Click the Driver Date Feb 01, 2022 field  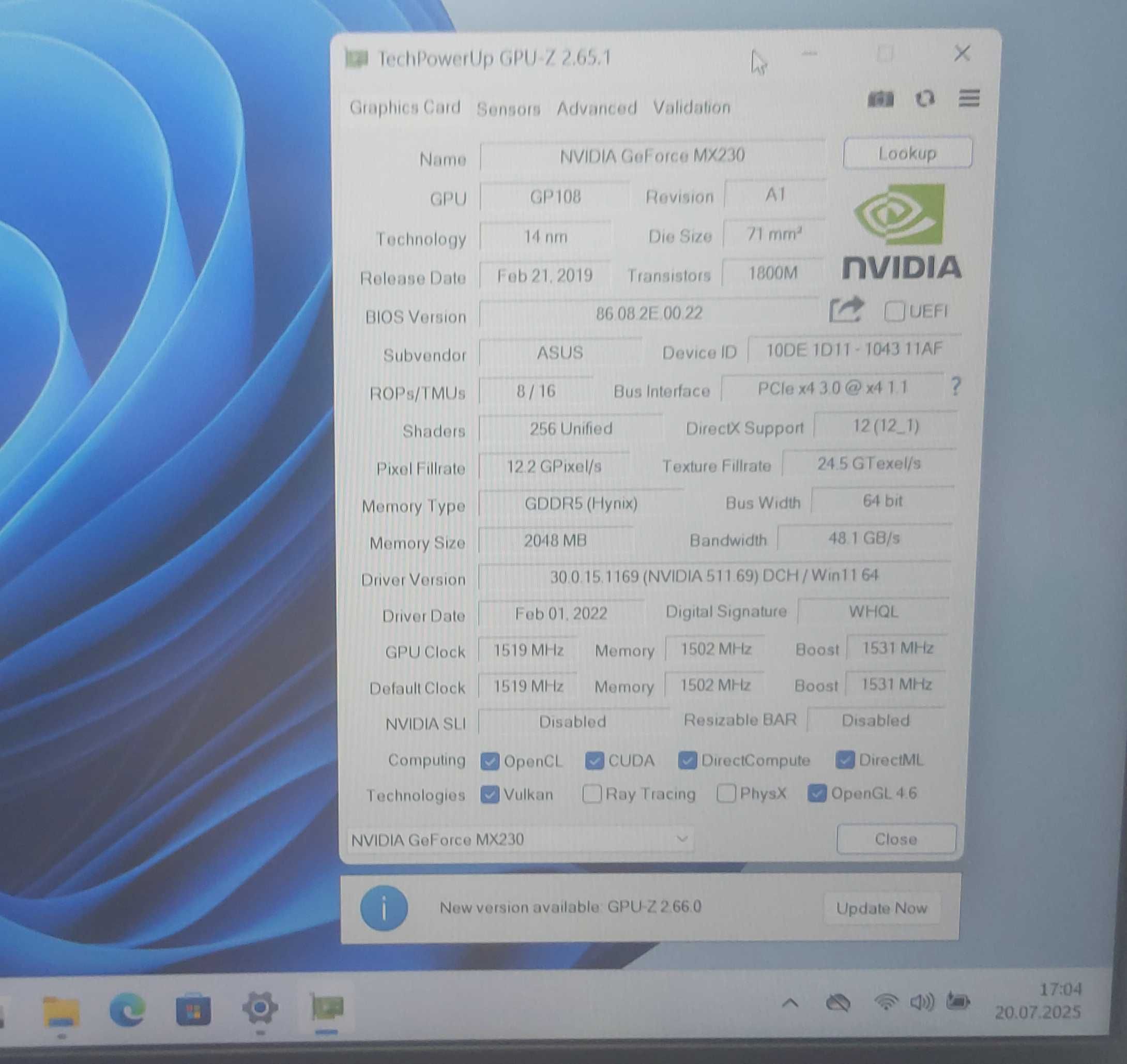(x=561, y=613)
